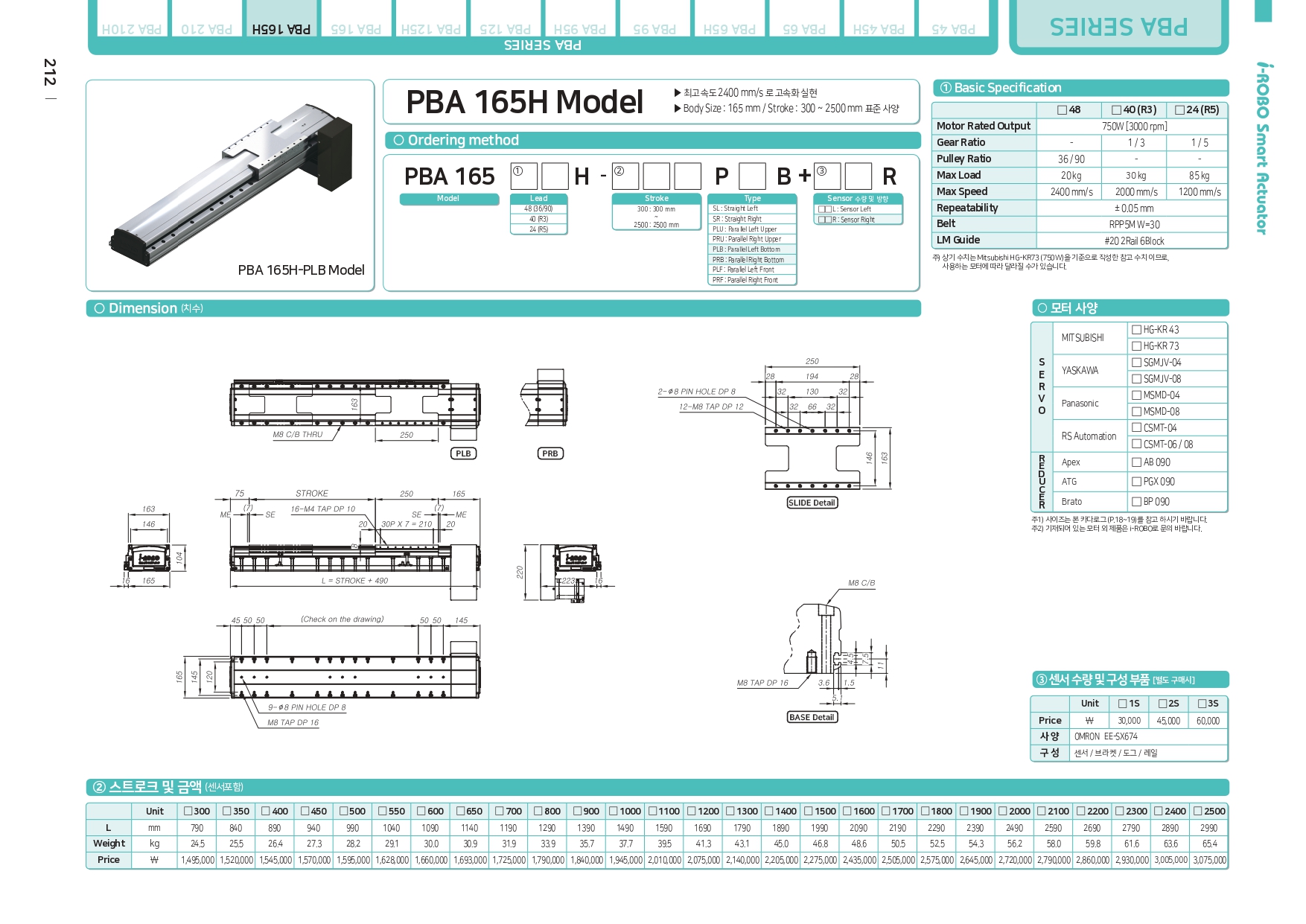
Task: Click the empty box marked ② in ordering code
Action: point(625,176)
